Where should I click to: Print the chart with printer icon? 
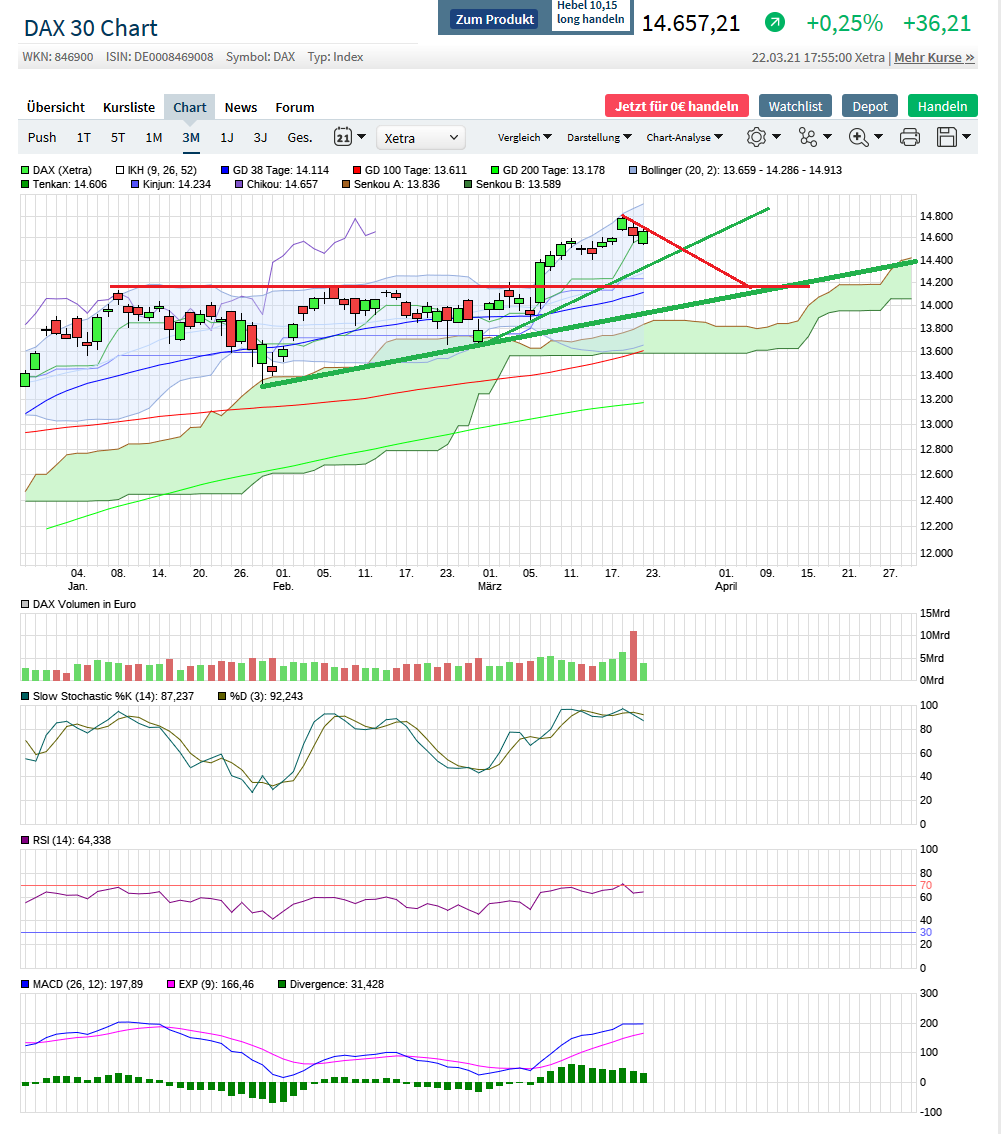[910, 137]
